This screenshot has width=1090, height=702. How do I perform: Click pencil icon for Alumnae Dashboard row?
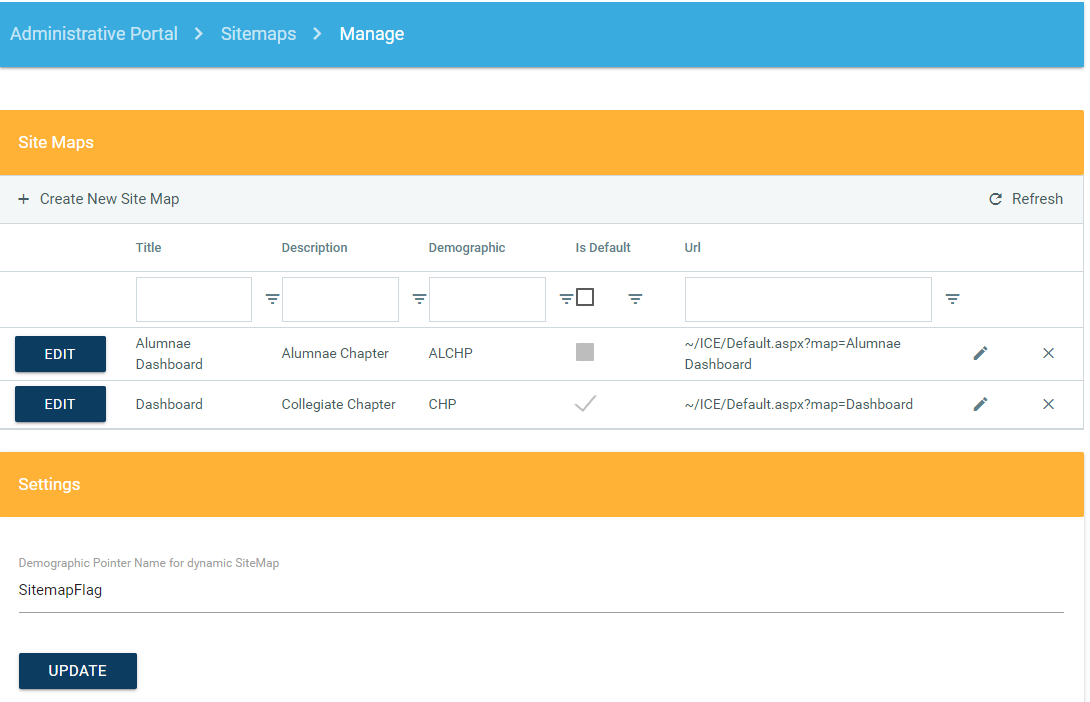980,353
